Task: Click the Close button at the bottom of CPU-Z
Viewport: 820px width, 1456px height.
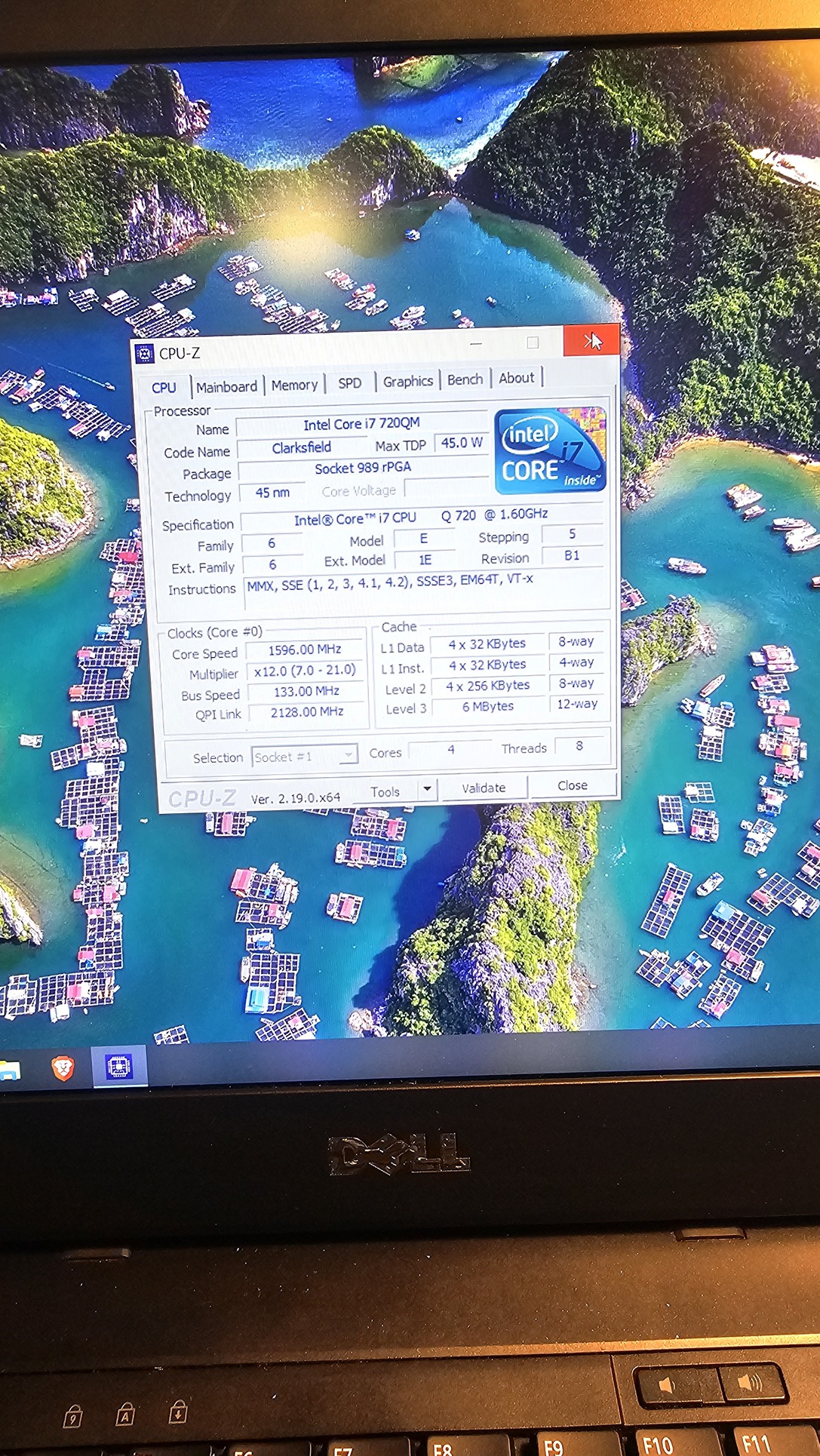Action: 573,785
